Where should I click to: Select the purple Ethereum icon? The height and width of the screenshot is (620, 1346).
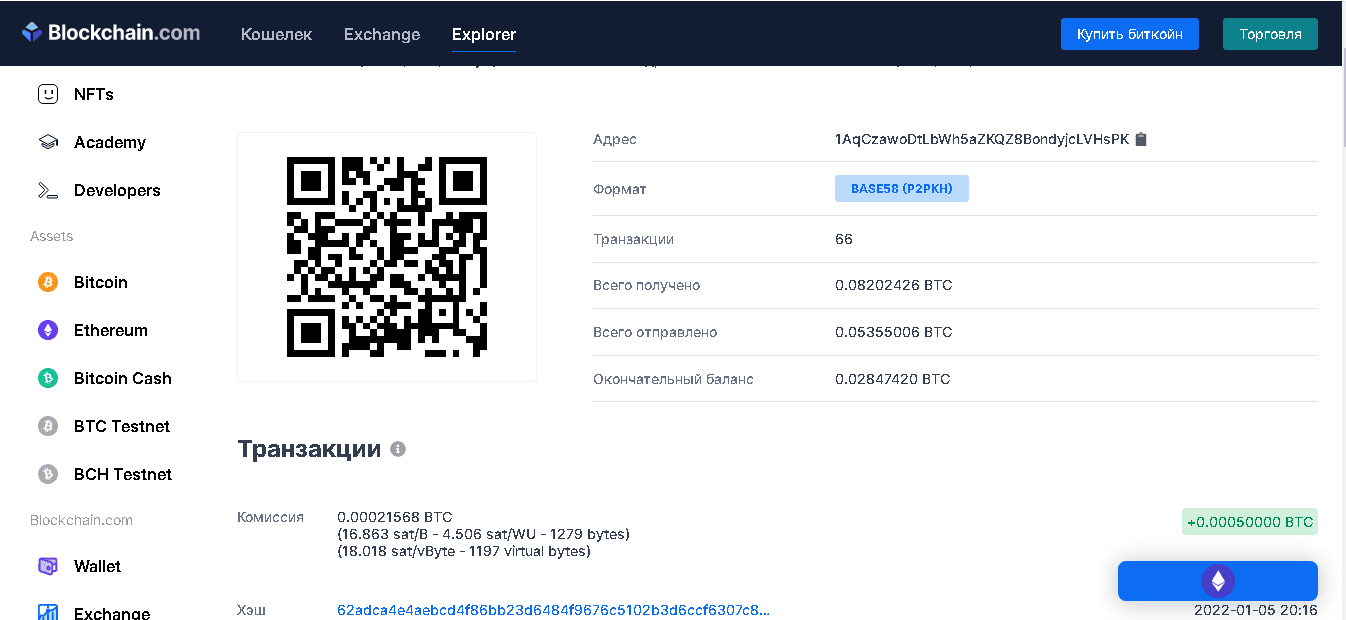(x=48, y=330)
